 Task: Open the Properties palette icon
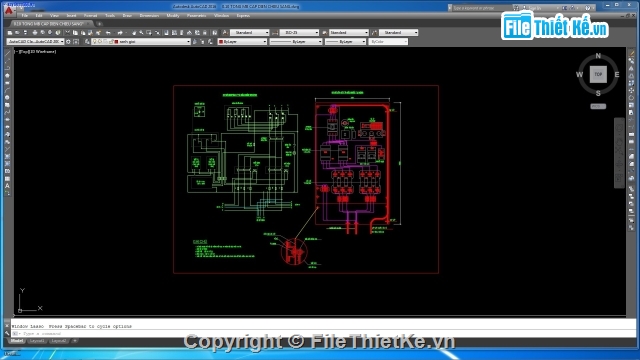tap(166, 33)
